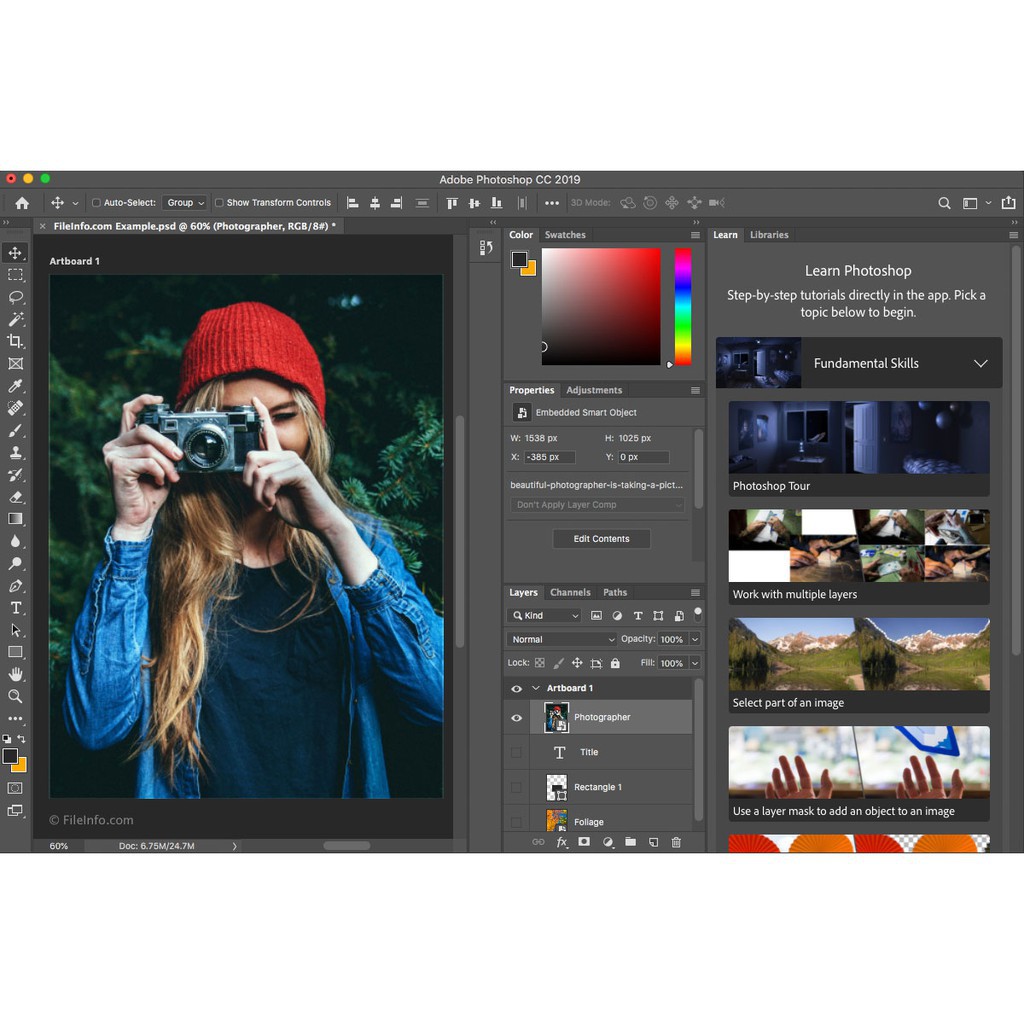This screenshot has height=1024, width=1024.
Task: Click the delete layer trash icon
Action: pos(676,842)
